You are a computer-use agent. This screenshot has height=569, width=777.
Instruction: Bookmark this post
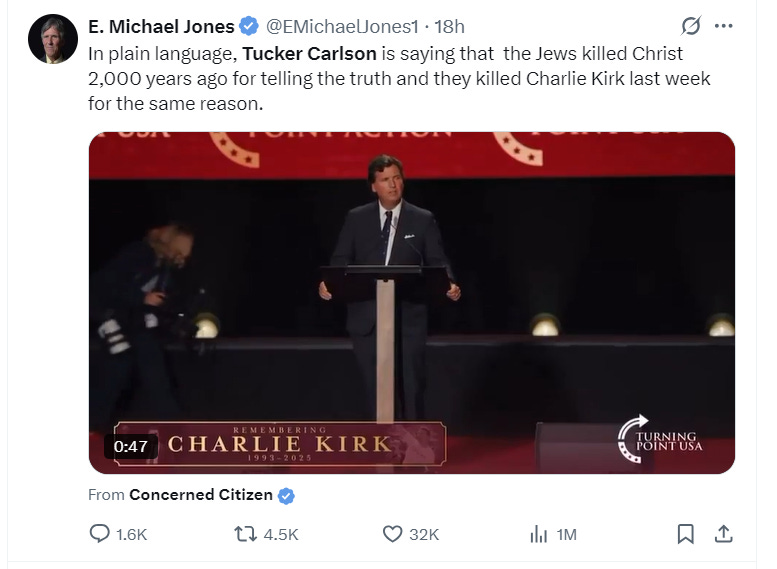(685, 535)
